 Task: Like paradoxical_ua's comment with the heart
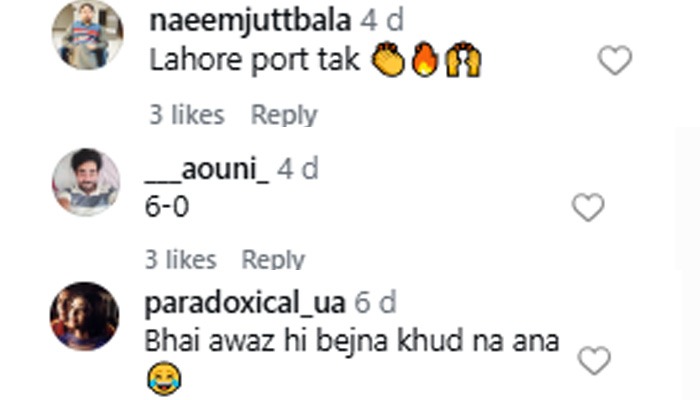click(594, 361)
